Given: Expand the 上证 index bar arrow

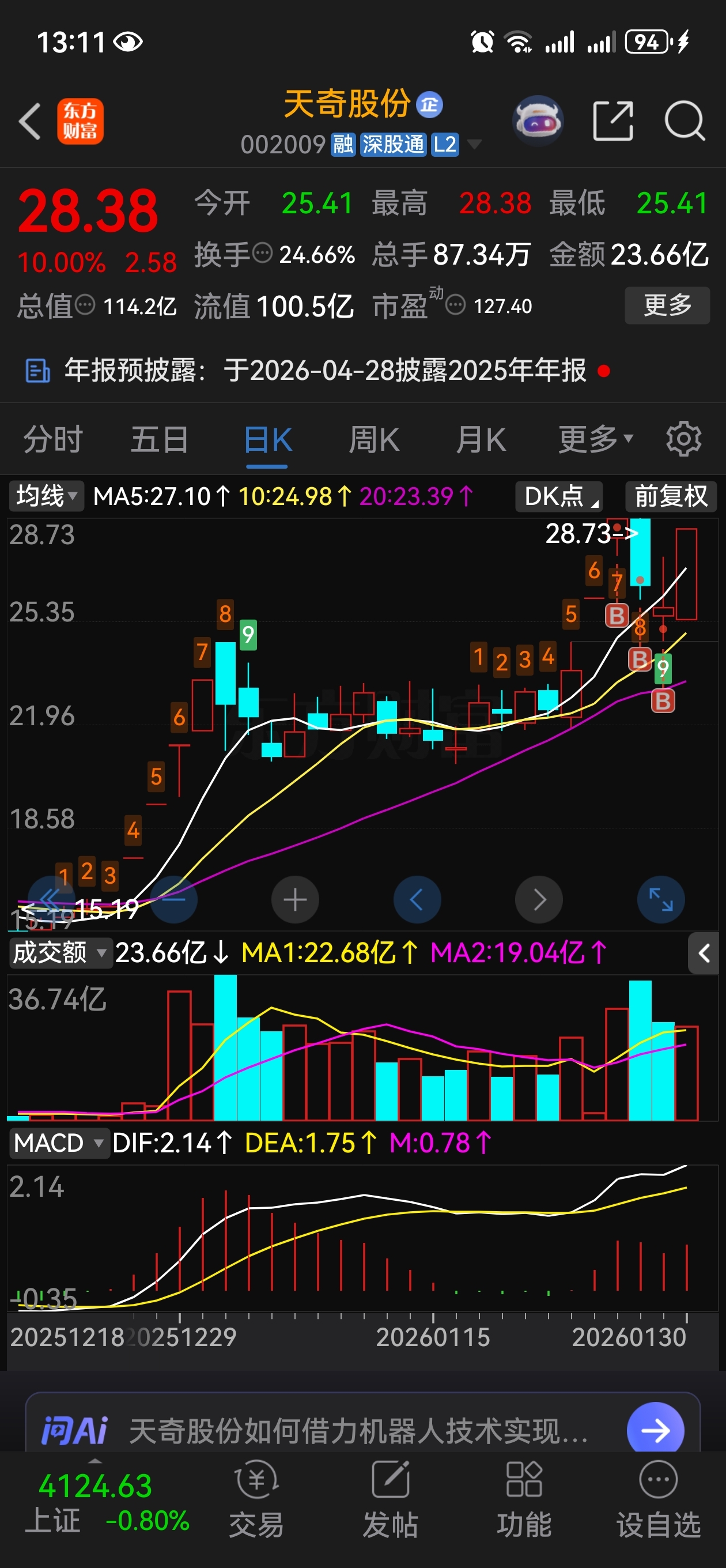Looking at the screenshot, I should click(96, 1461).
